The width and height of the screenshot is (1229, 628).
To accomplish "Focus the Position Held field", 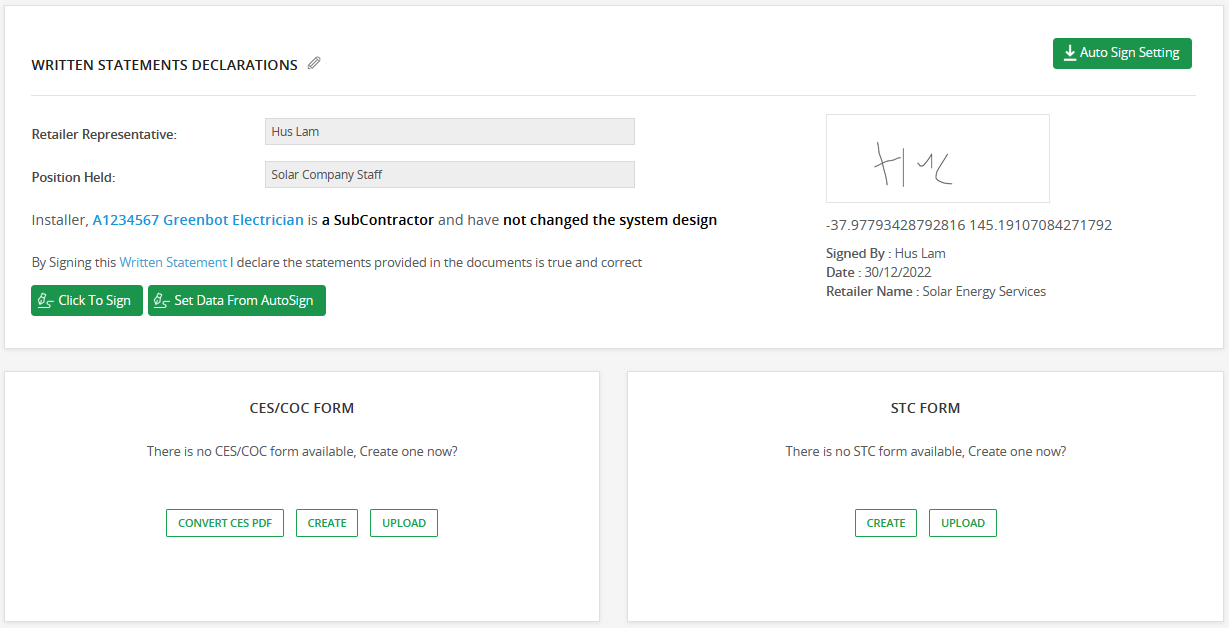I will pyautogui.click(x=449, y=175).
